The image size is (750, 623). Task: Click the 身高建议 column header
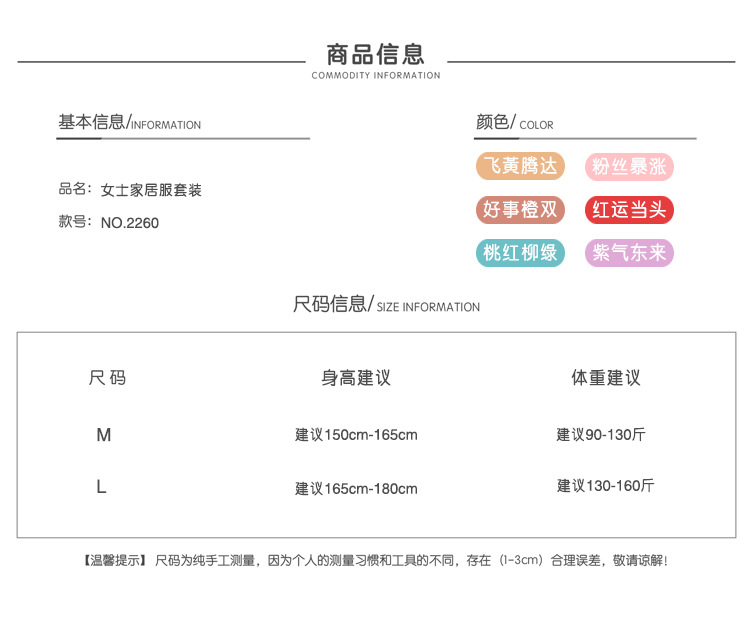click(x=356, y=378)
